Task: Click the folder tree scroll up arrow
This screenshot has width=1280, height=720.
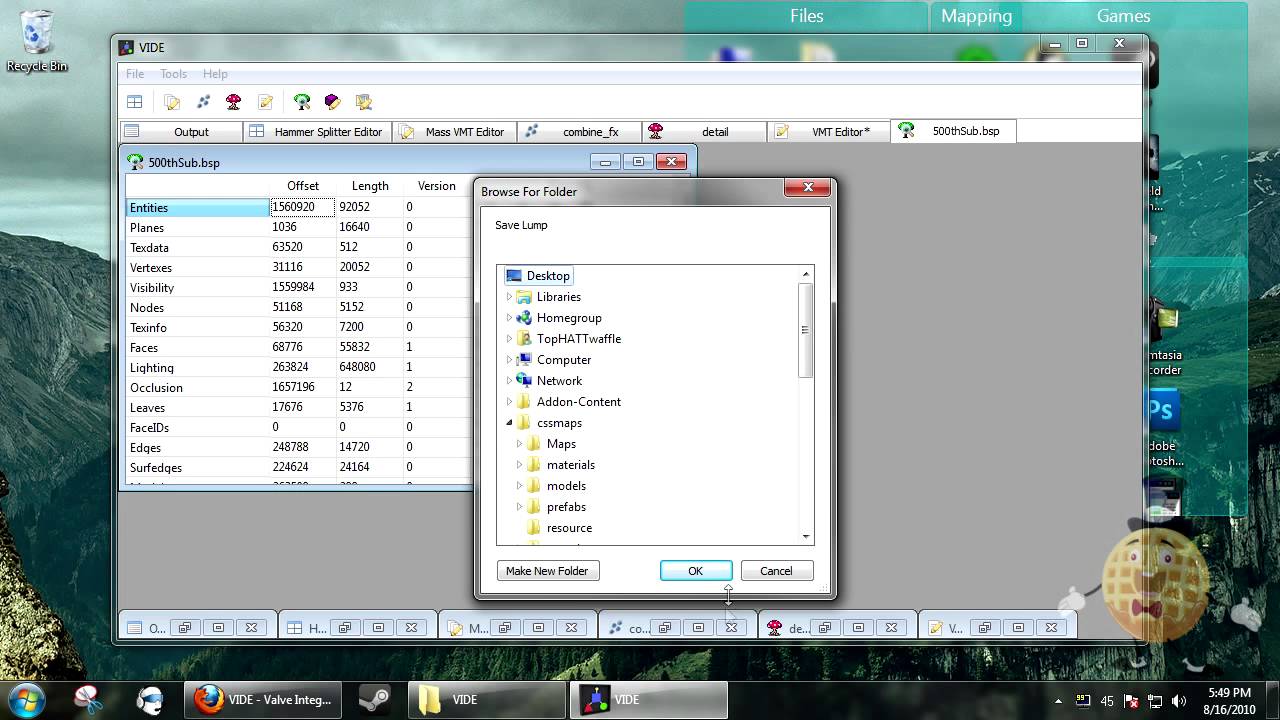Action: click(805, 274)
